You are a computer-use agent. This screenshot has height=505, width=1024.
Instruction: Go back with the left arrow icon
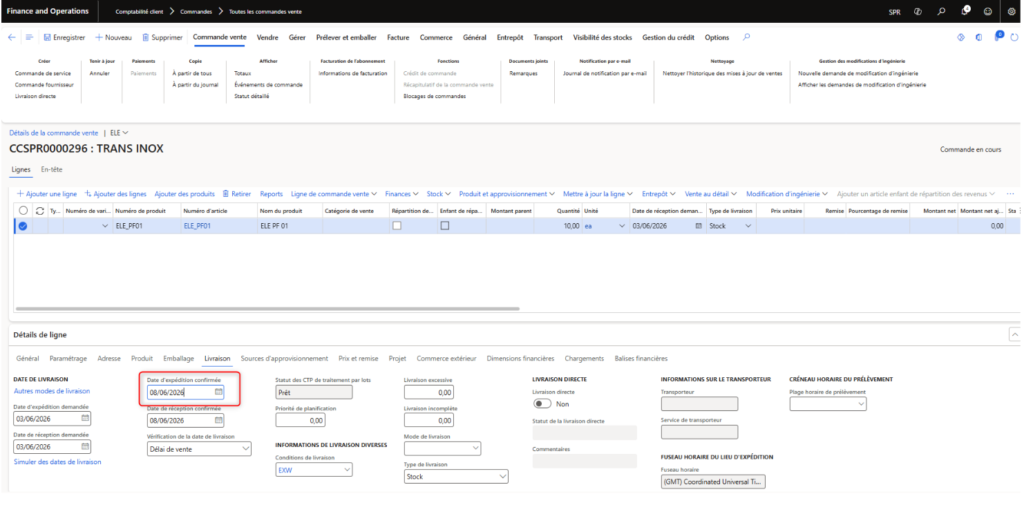pyautogui.click(x=11, y=37)
